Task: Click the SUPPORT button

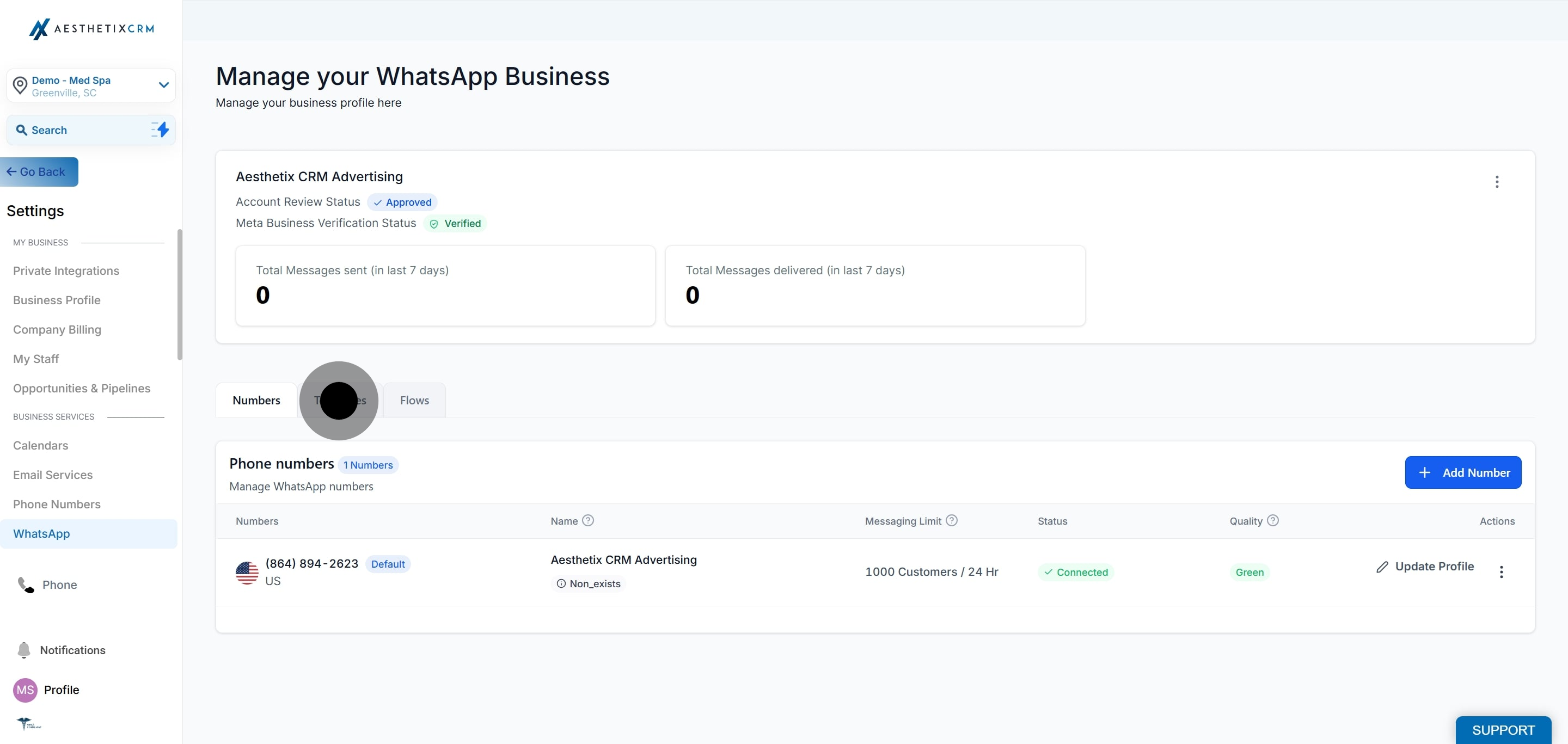Action: 1503,730
